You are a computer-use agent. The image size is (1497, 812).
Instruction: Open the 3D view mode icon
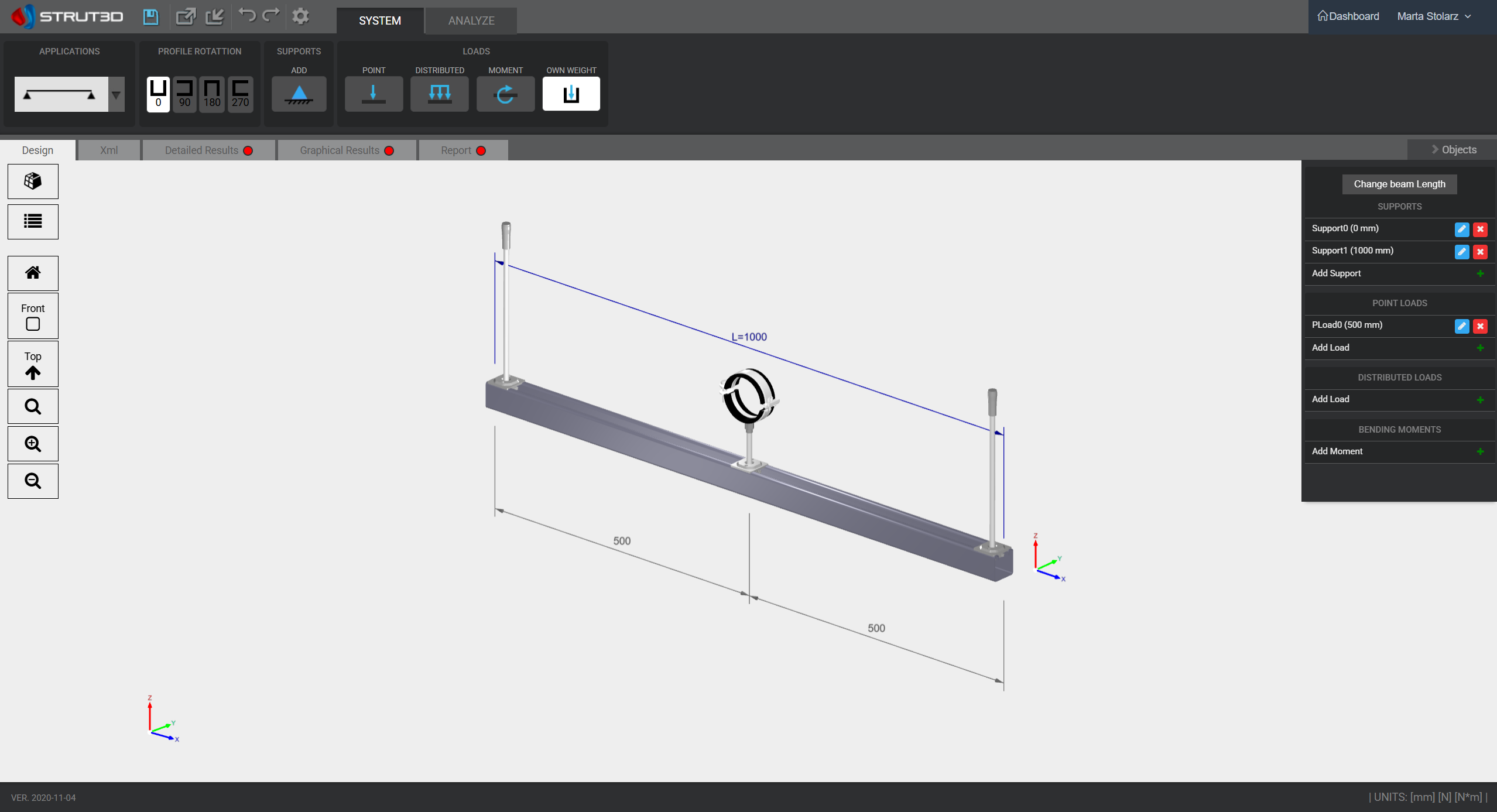coord(32,181)
